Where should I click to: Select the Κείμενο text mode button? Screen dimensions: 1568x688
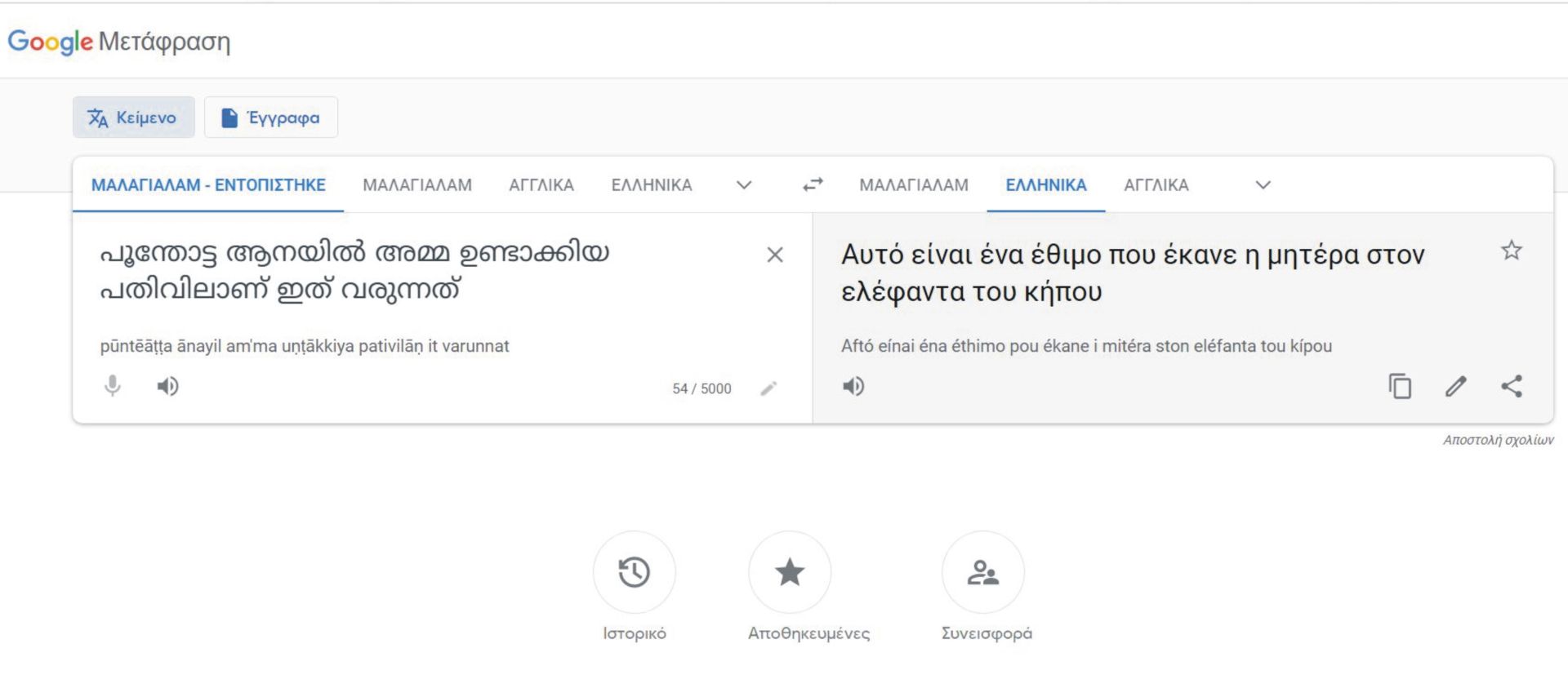133,118
